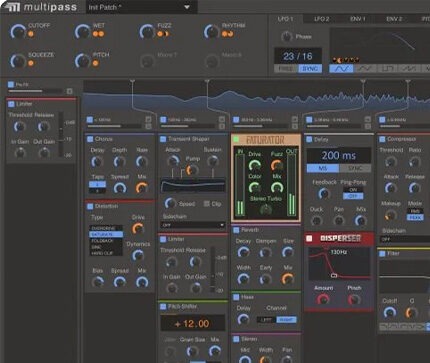Image resolution: width=430 pixels, height=363 pixels.
Task: Toggle the Transient Shaper module power
Action: point(163,139)
